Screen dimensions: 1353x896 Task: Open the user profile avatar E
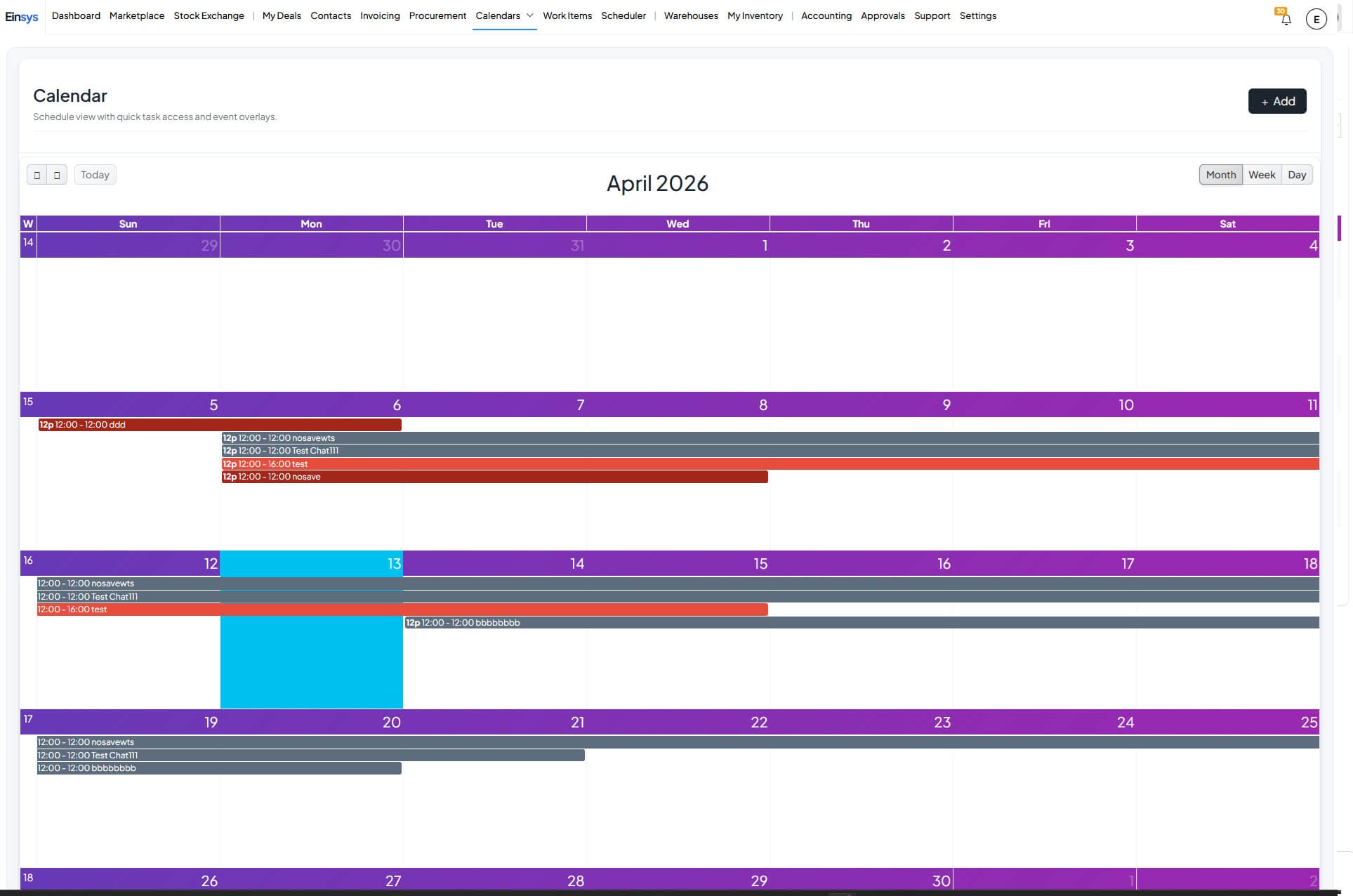tap(1316, 19)
